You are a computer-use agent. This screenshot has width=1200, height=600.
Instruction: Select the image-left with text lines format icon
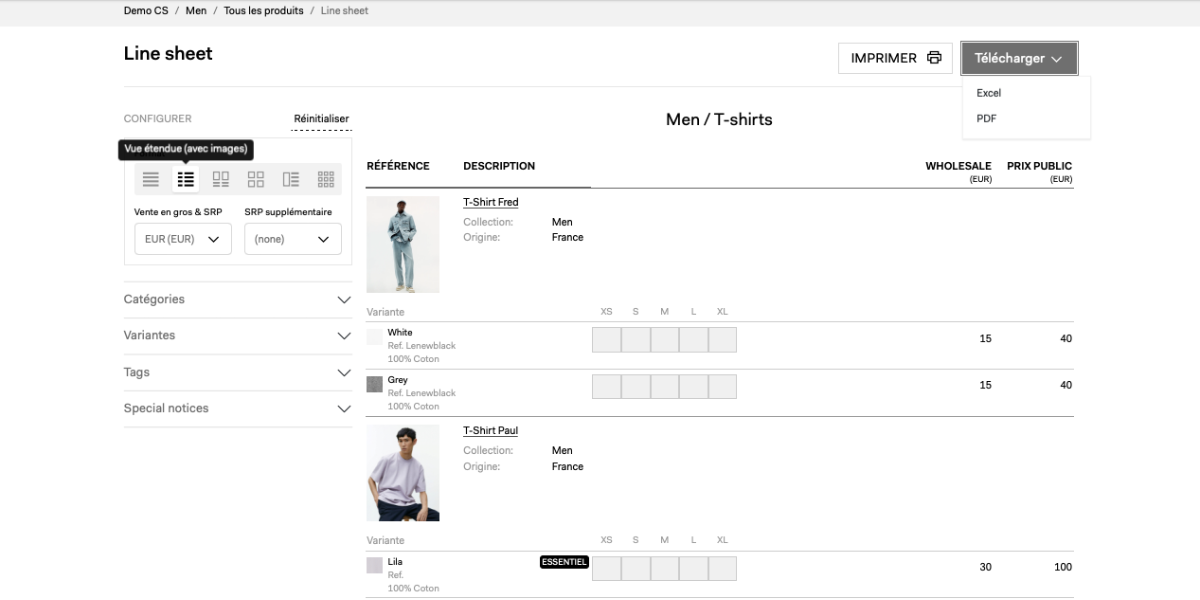pyautogui.click(x=291, y=180)
